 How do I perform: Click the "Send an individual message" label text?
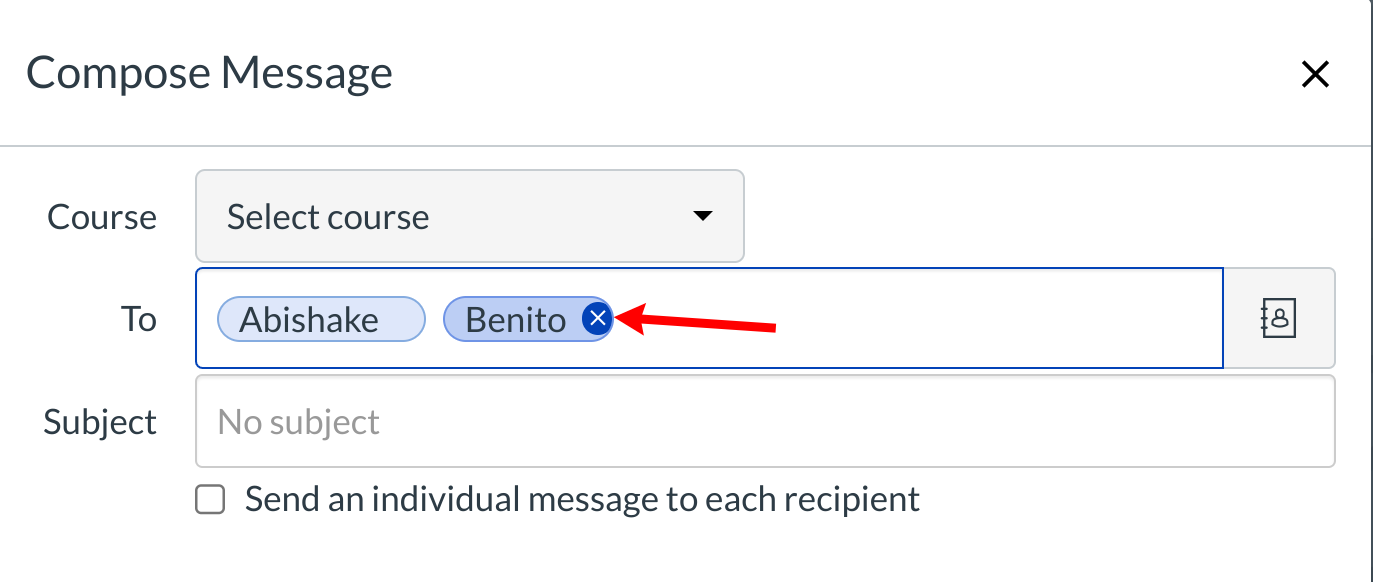(582, 499)
